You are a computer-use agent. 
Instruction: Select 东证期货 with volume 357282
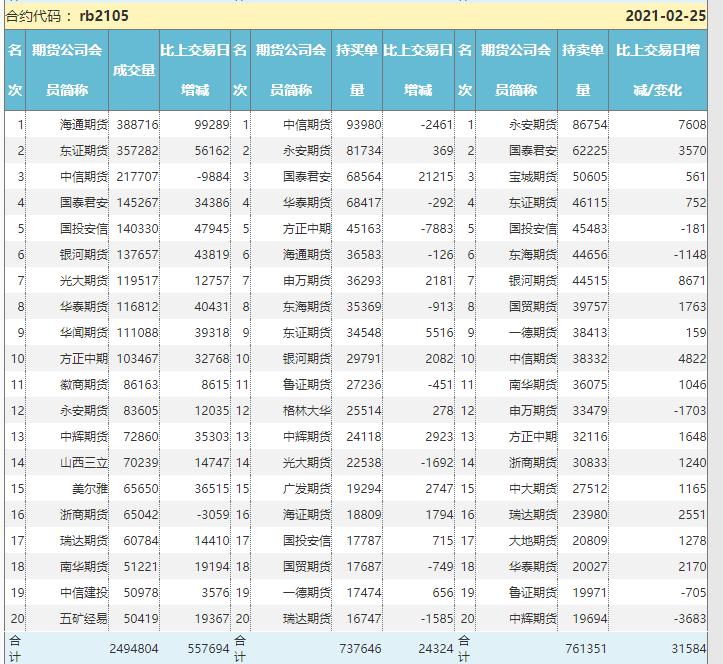coord(83,150)
